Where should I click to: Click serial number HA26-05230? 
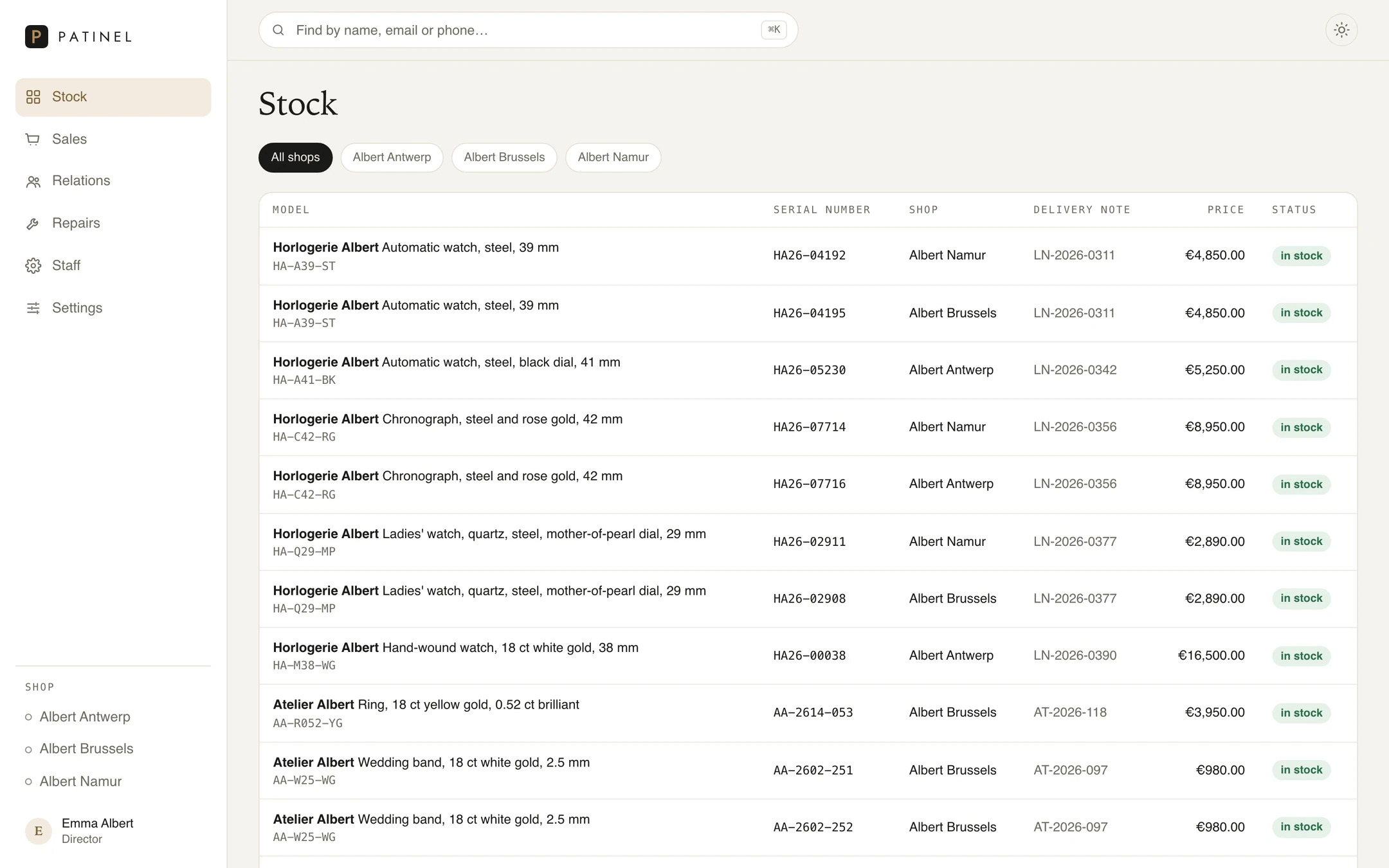click(x=809, y=370)
